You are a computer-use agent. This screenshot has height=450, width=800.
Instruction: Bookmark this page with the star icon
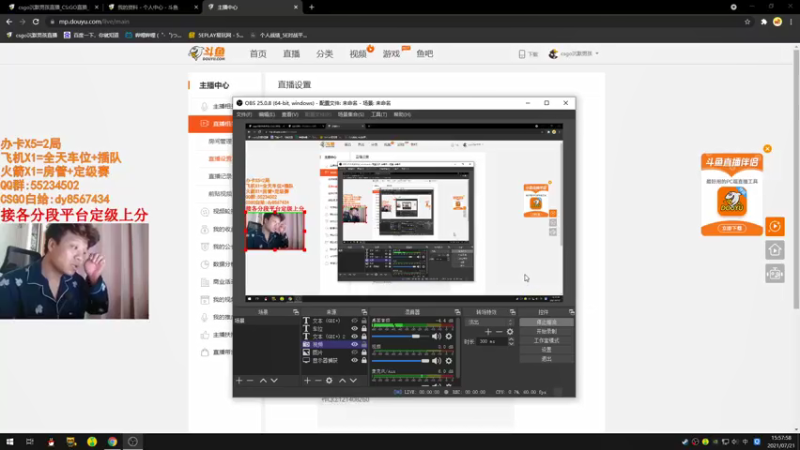point(747,22)
